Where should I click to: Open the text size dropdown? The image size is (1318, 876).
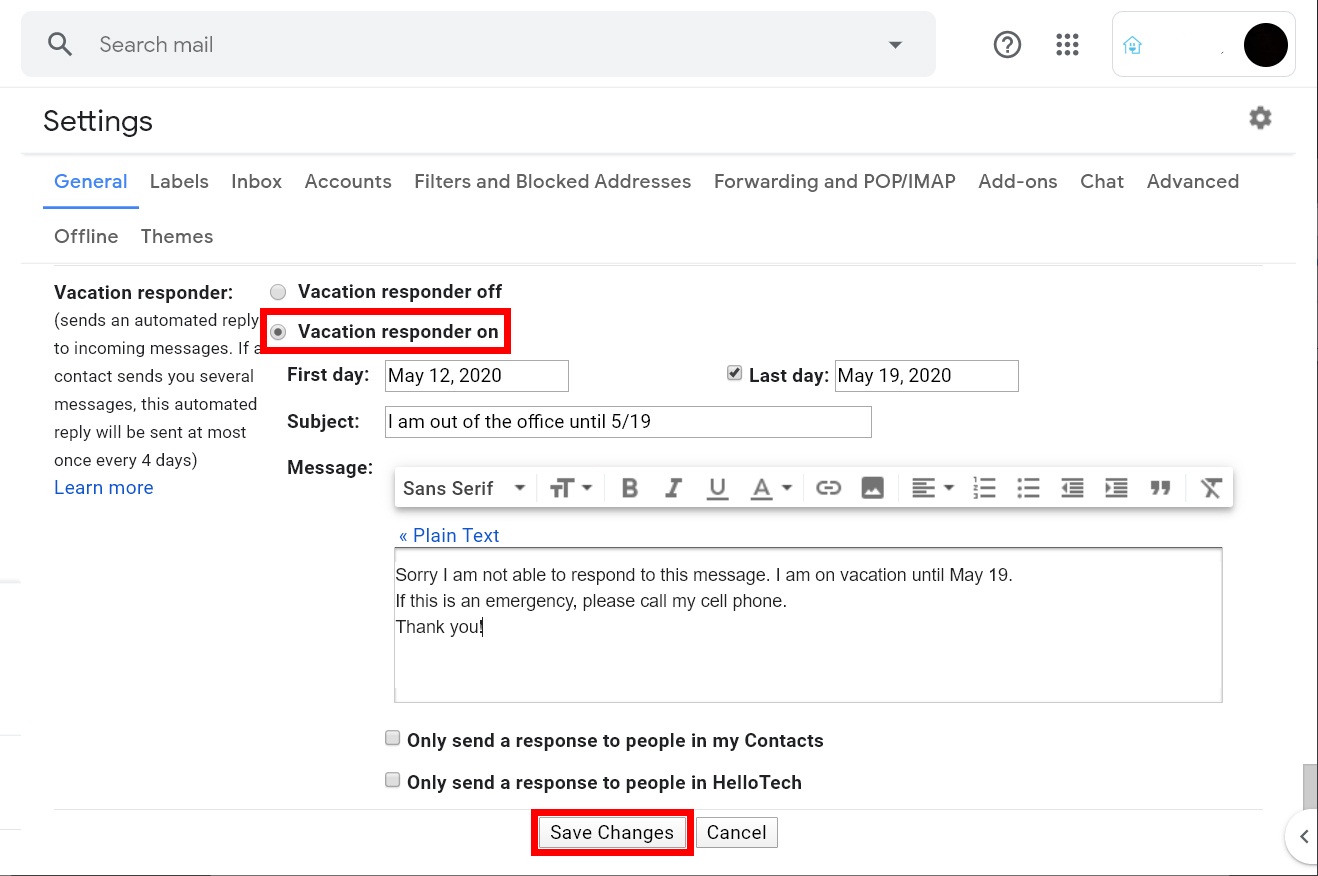click(x=571, y=488)
